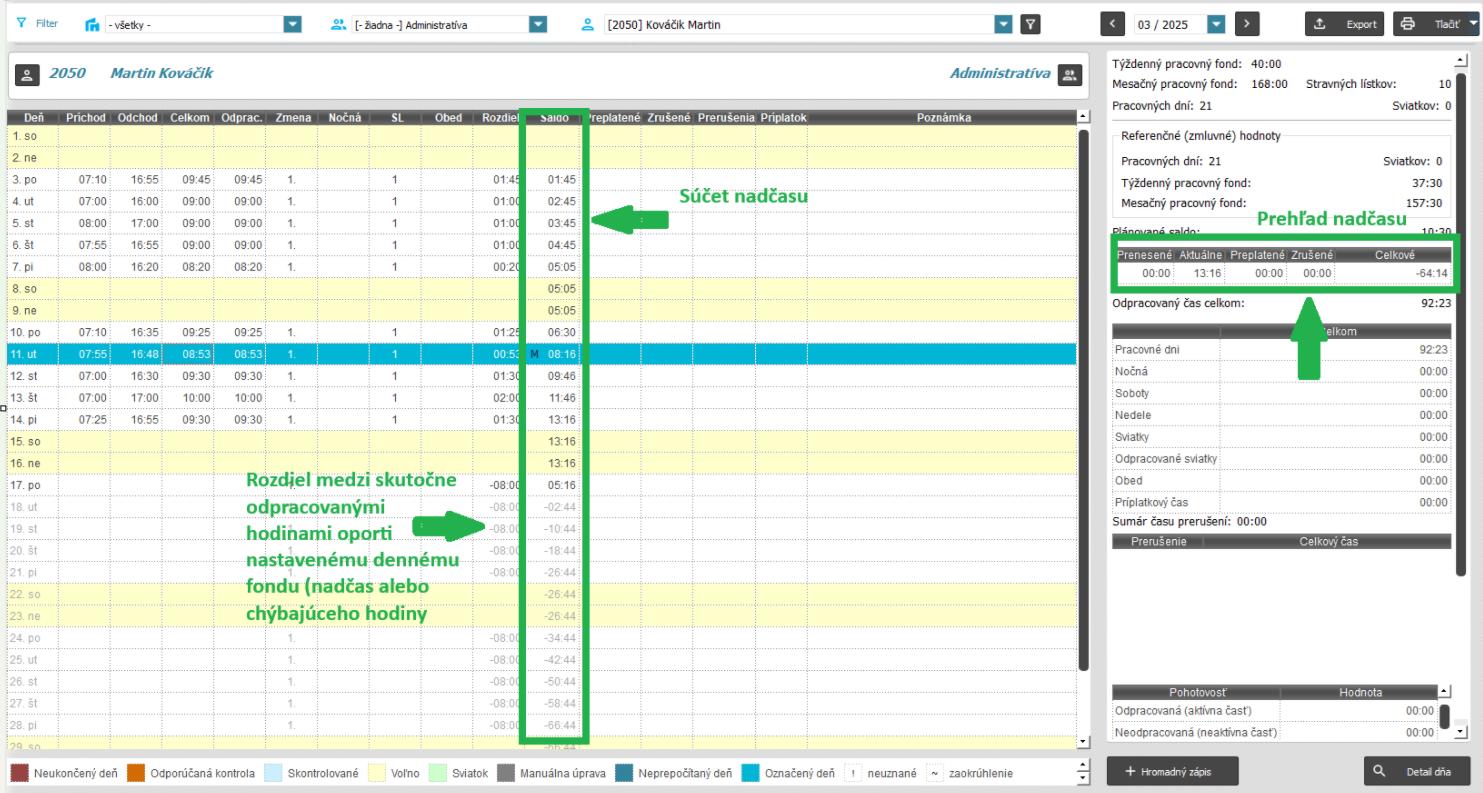The height and width of the screenshot is (793, 1483).
Task: Open the 03 / 2025 month picker dropdown
Action: pos(1216,25)
